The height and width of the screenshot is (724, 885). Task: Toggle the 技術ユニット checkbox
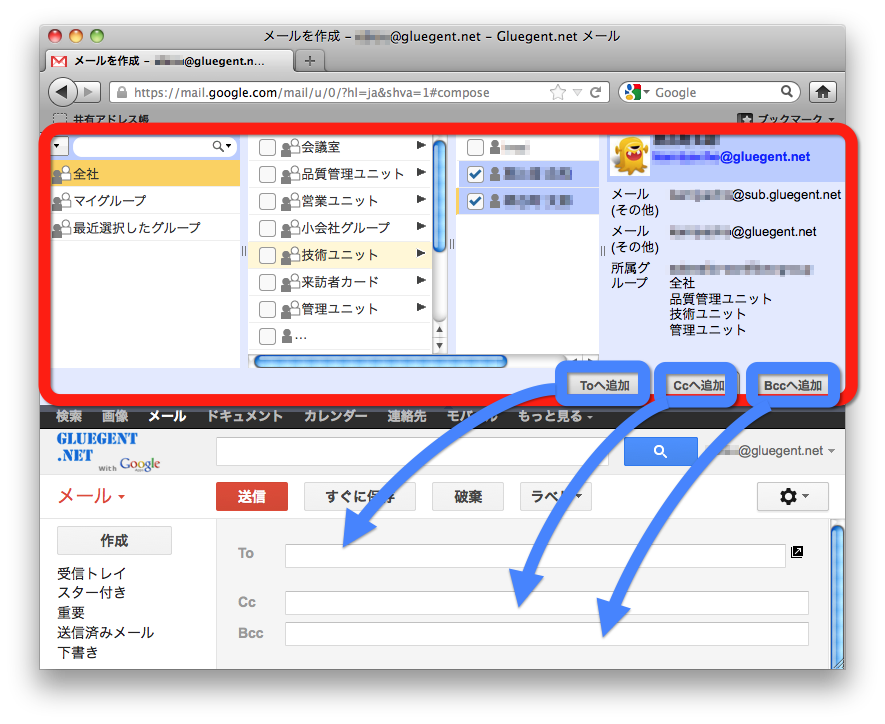click(267, 255)
